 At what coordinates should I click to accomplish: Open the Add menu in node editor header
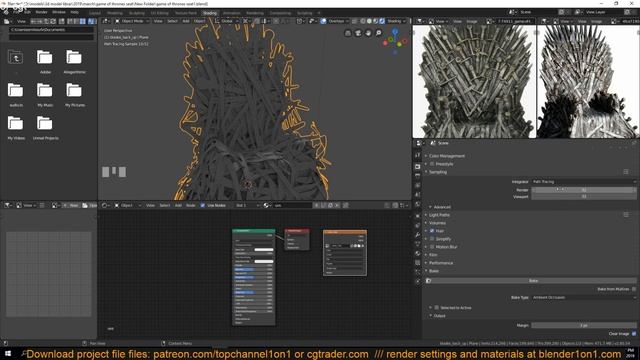pyautogui.click(x=178, y=205)
